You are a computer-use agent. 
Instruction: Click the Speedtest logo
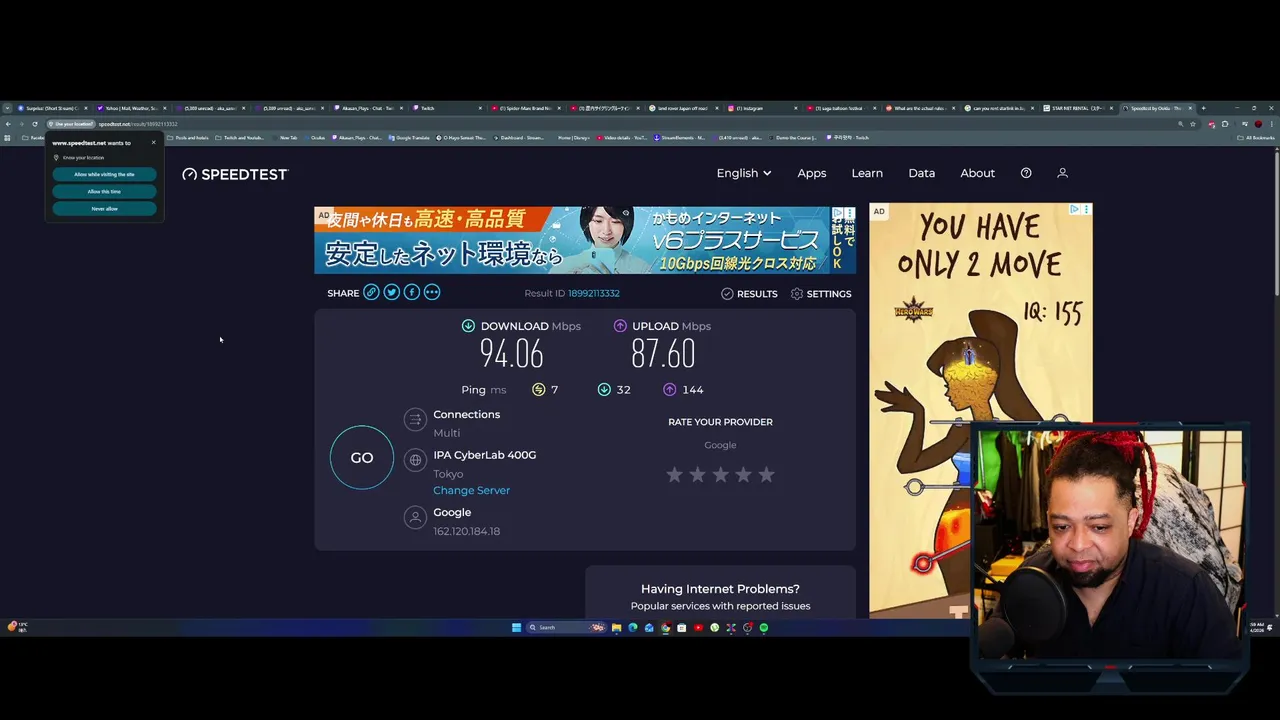coord(235,174)
